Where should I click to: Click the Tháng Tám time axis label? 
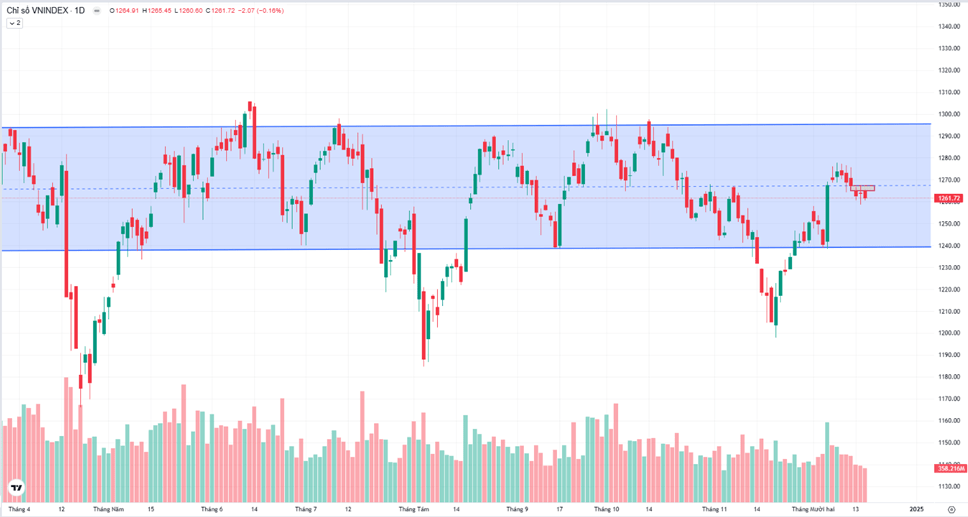click(x=414, y=509)
